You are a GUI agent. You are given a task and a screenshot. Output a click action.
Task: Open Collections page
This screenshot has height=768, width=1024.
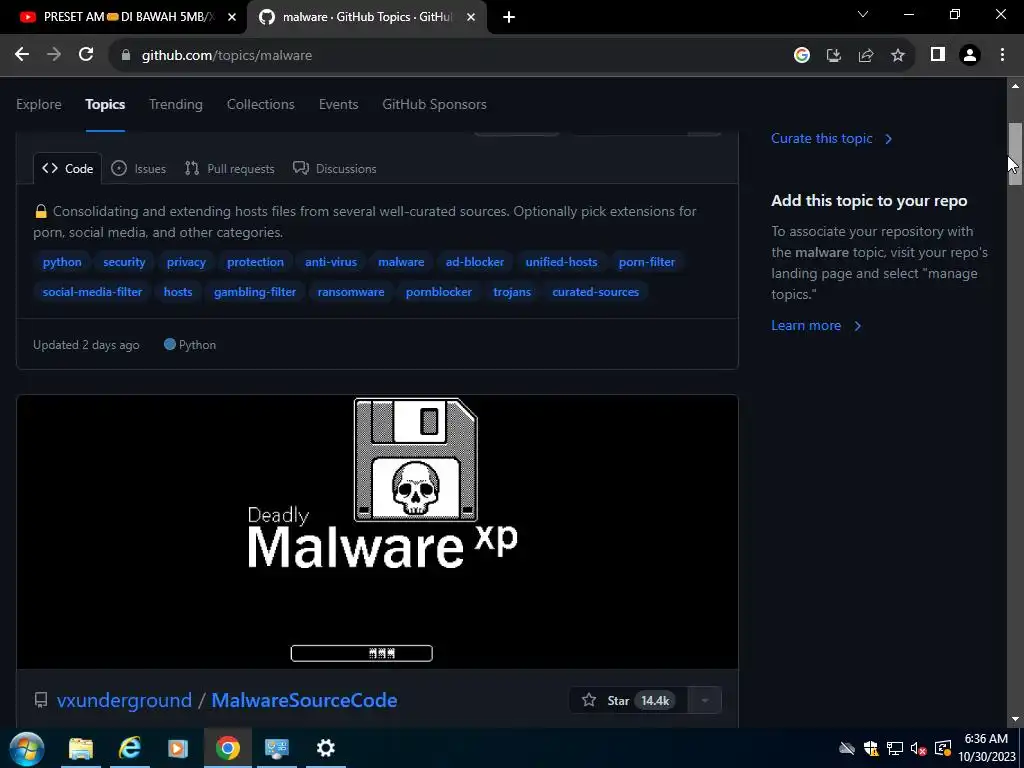(x=261, y=104)
